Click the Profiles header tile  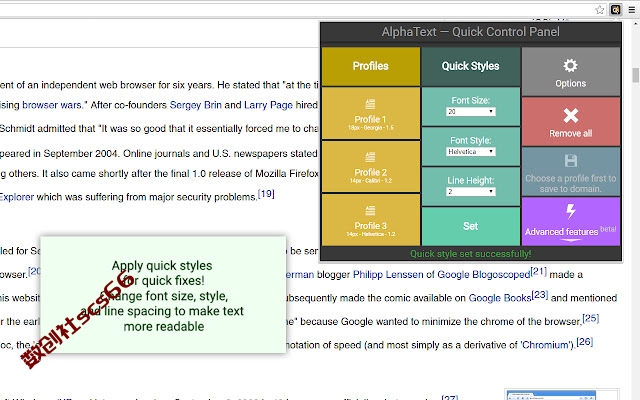pyautogui.click(x=371, y=66)
